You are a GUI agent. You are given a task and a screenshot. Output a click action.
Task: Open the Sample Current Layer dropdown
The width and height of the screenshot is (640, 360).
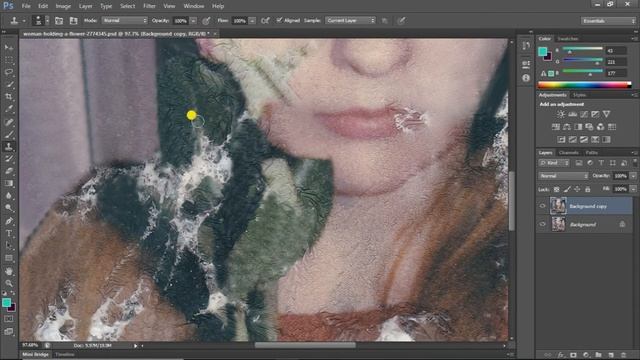(350, 20)
